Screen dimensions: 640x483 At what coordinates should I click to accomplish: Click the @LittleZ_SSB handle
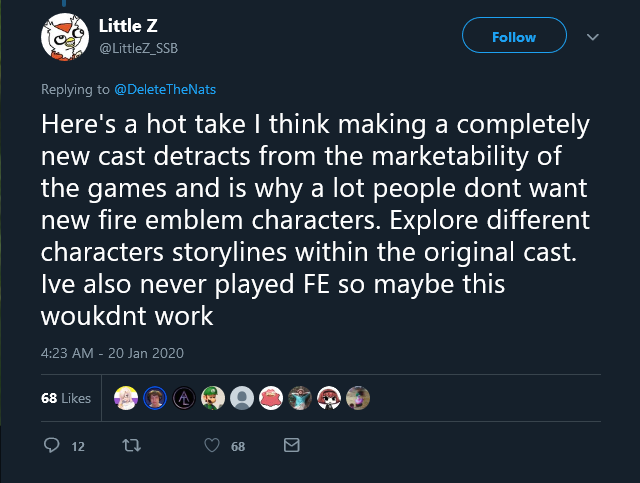coord(138,48)
